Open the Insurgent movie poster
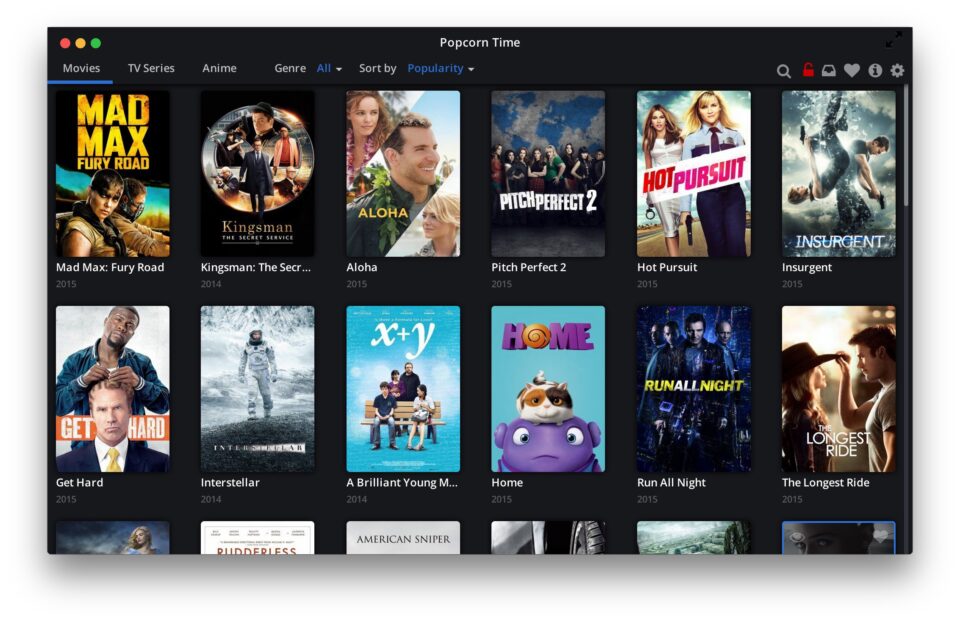The image size is (960, 622). [x=838, y=173]
